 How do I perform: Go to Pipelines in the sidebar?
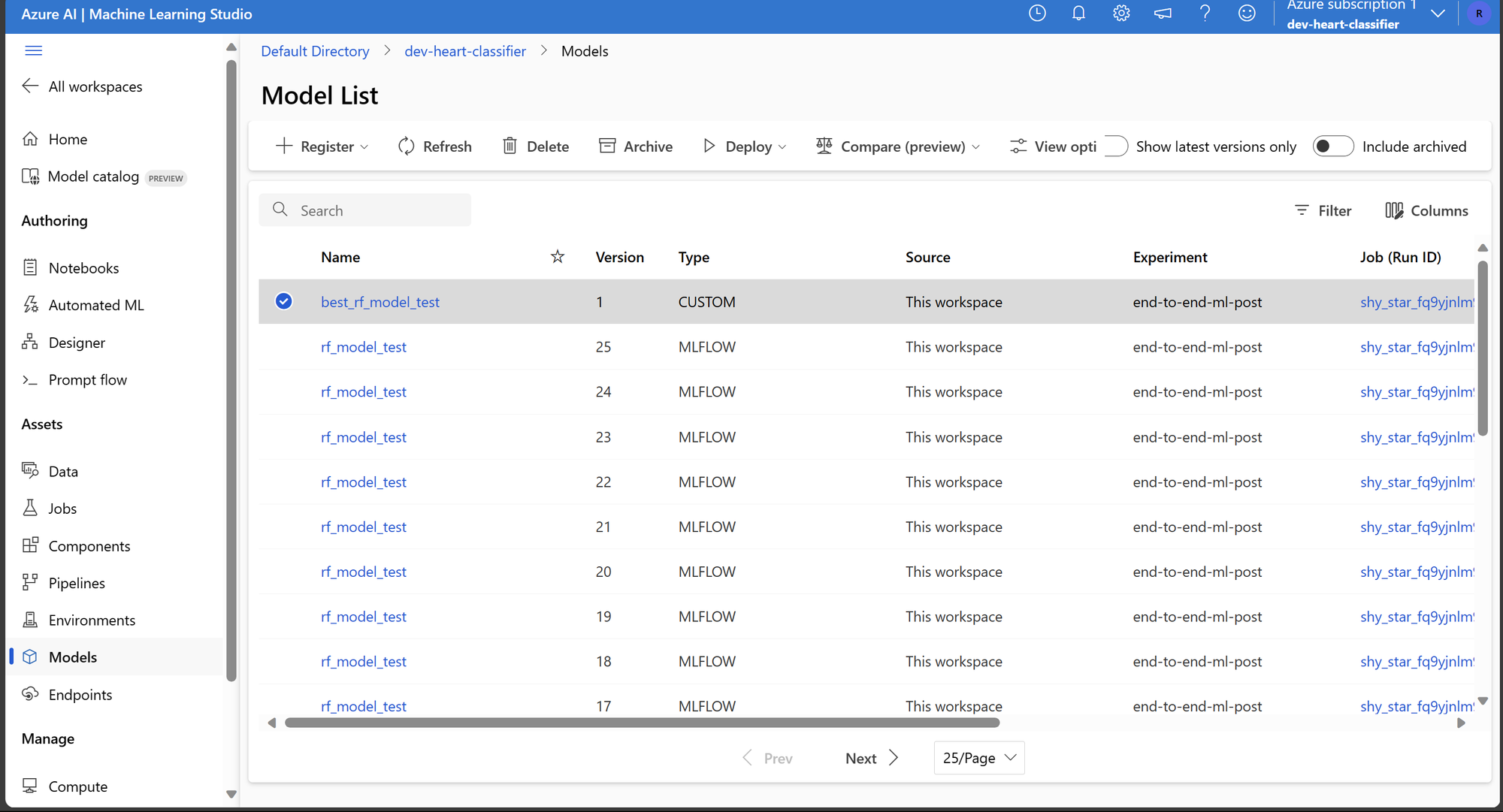(76, 583)
